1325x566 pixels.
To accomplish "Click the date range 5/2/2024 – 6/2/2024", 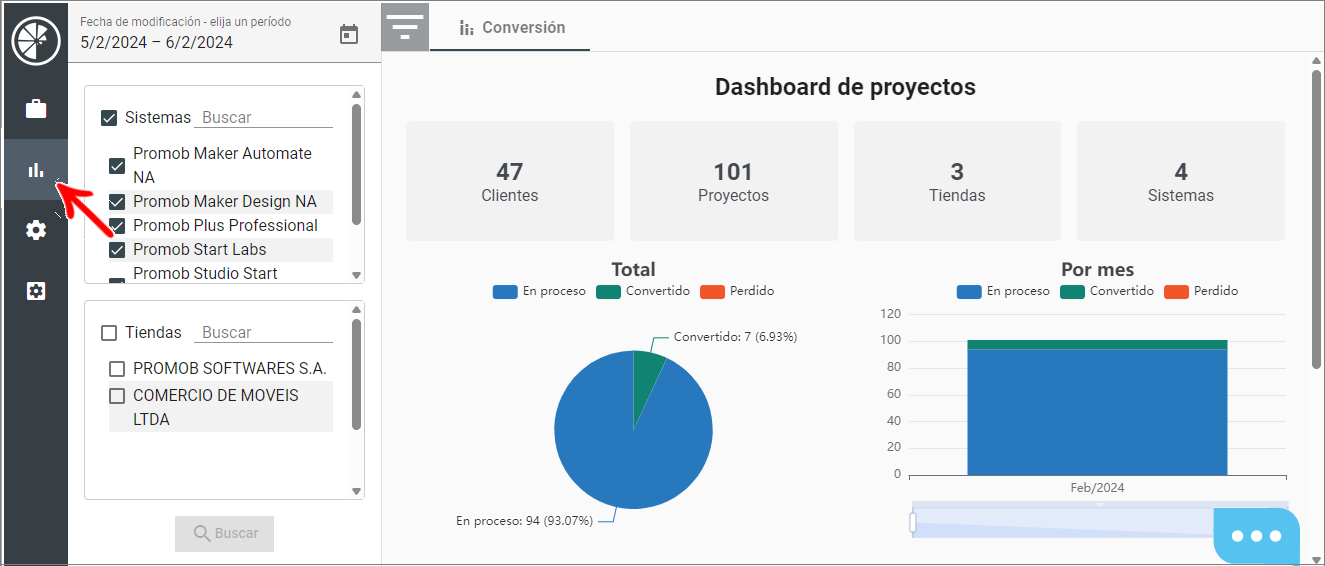I will [157, 42].
